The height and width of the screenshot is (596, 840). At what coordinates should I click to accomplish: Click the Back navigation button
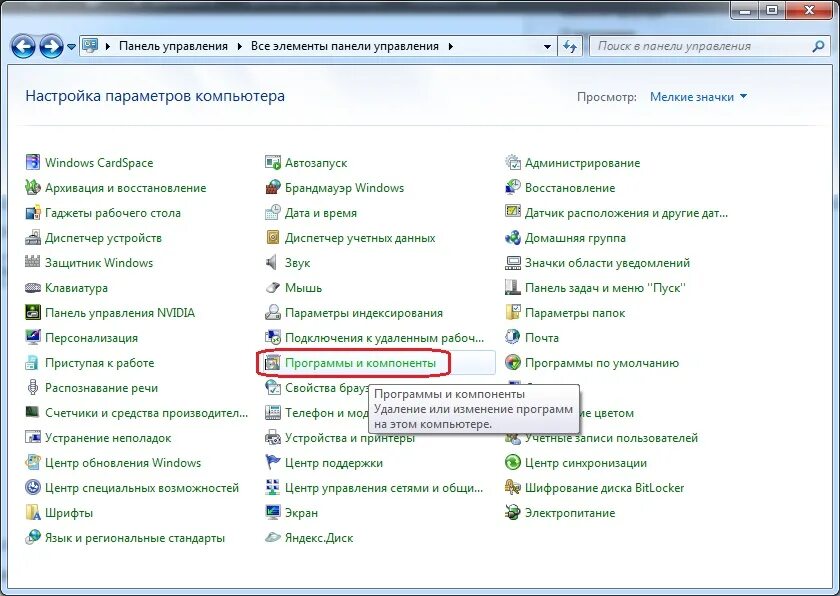click(23, 46)
